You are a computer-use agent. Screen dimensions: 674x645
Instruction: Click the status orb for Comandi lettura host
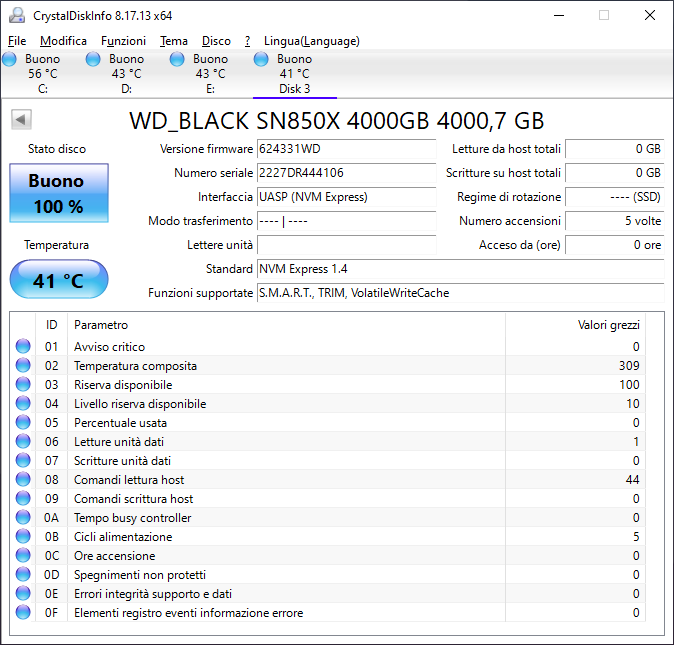[23, 479]
